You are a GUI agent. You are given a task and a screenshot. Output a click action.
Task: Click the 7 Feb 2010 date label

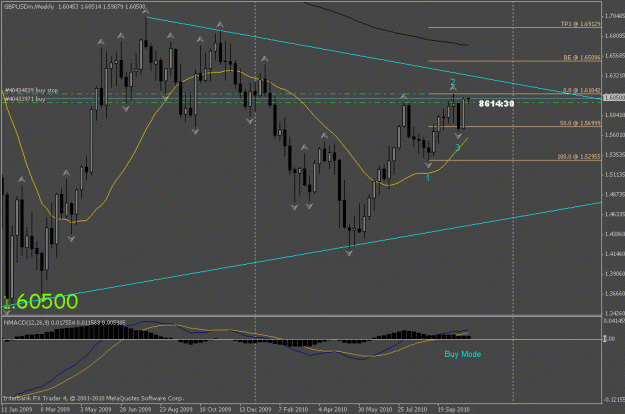293,409
